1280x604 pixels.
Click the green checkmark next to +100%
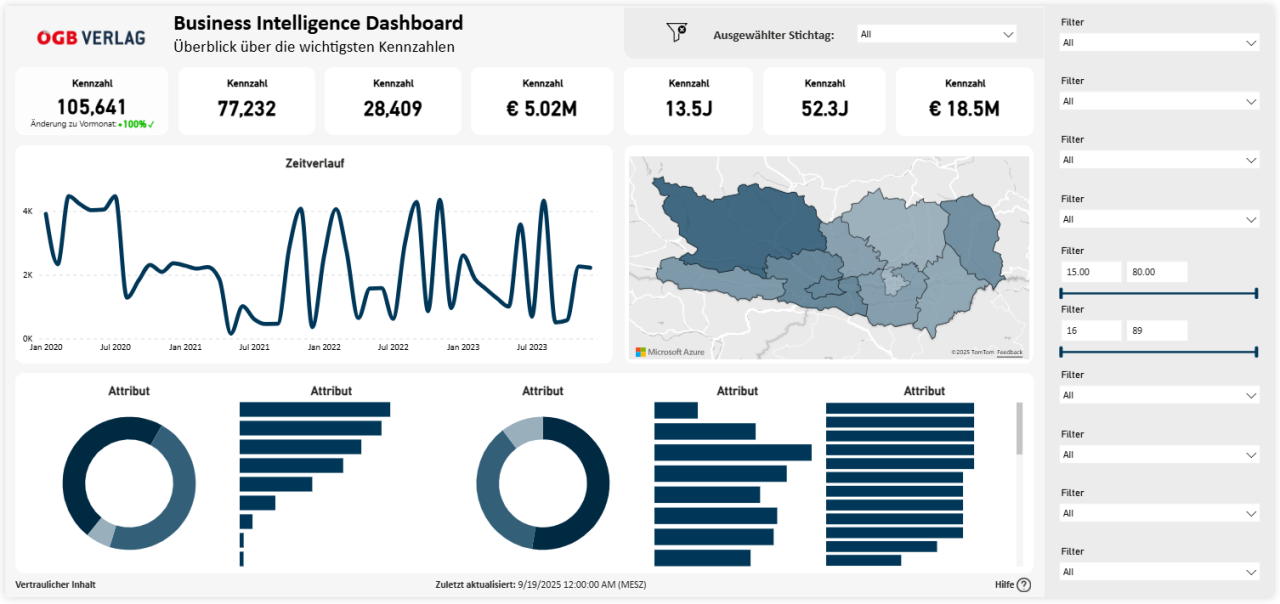click(152, 125)
